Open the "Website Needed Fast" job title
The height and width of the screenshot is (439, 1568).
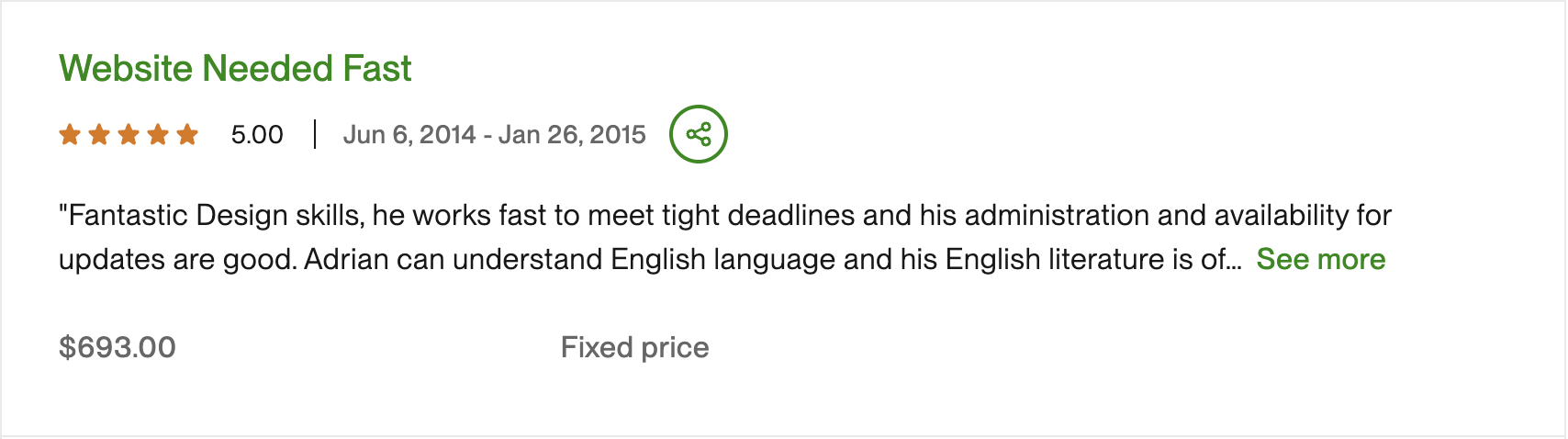tap(235, 69)
